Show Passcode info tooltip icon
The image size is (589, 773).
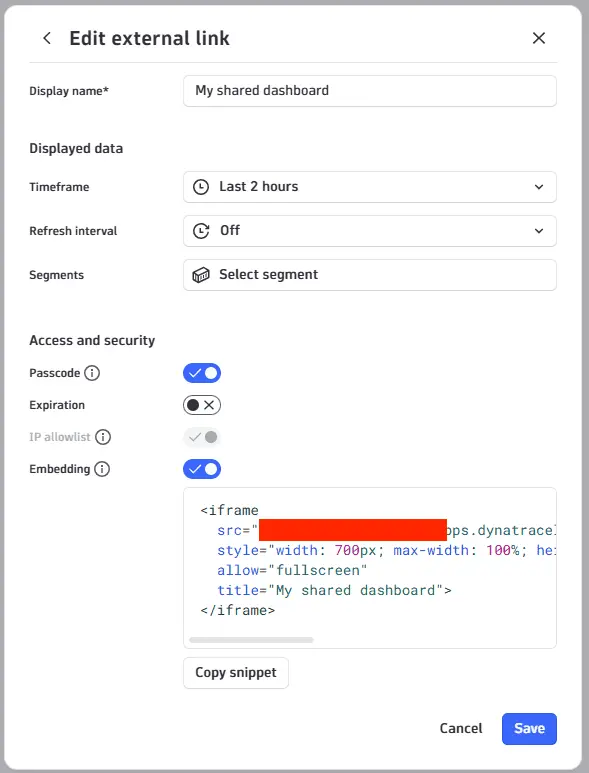(x=92, y=373)
